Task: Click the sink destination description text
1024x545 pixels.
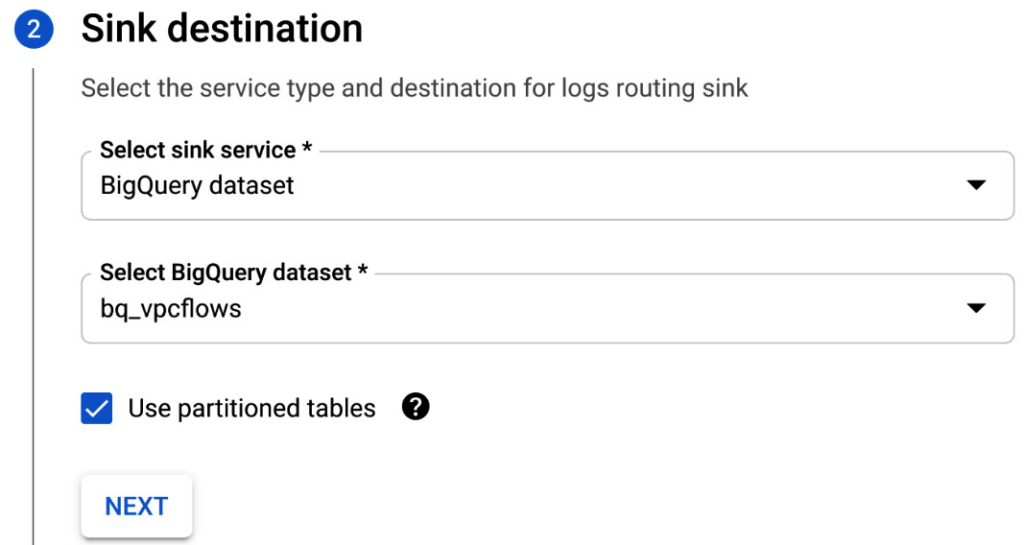Action: tap(414, 88)
